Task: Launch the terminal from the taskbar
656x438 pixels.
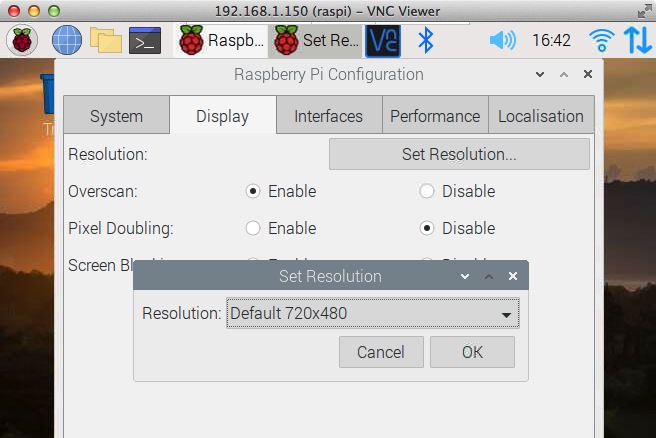Action: (145, 40)
